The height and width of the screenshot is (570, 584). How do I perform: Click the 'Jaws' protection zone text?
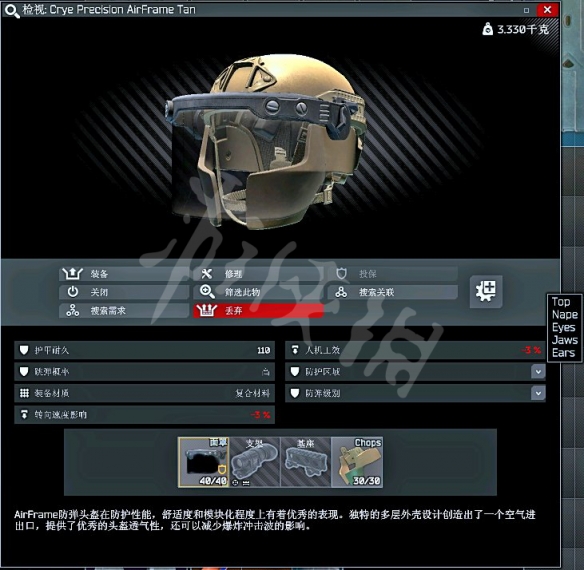(x=565, y=340)
